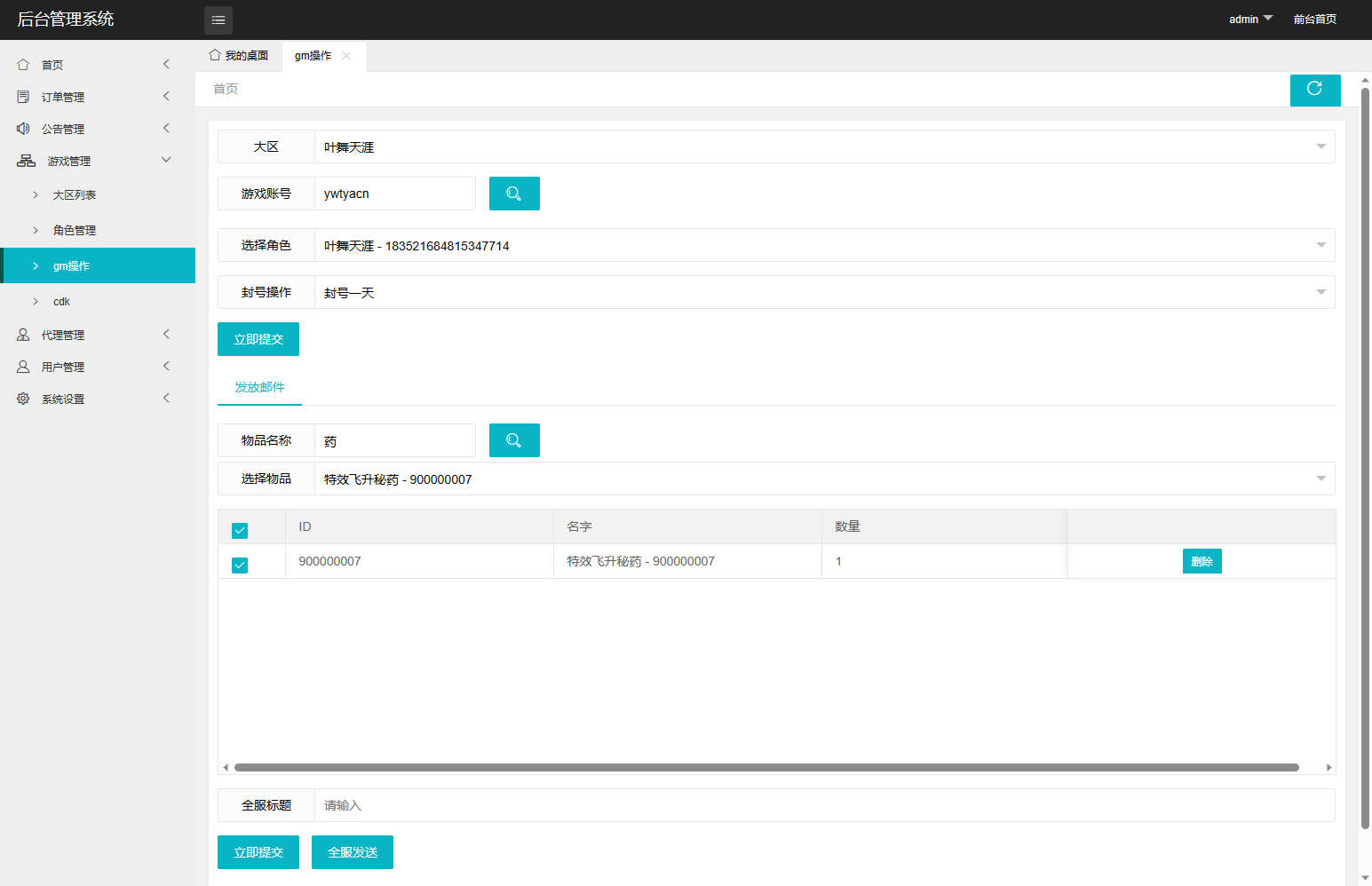Image resolution: width=1372 pixels, height=886 pixels.
Task: Expand the 公告管理 sidebar chevron
Action: click(x=166, y=128)
